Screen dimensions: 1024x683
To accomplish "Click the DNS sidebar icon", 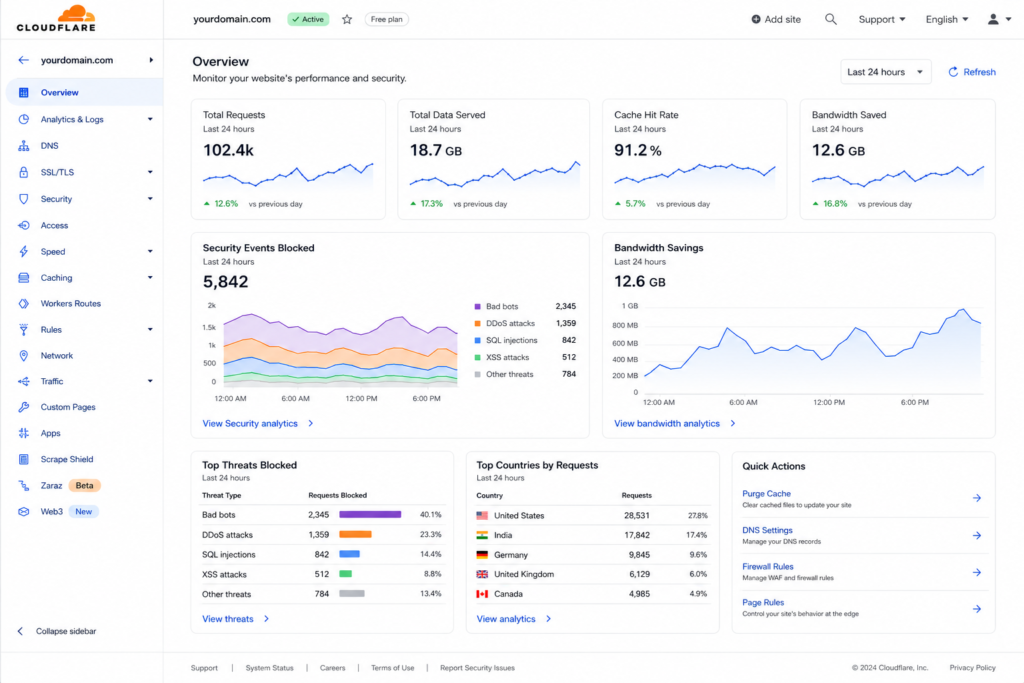I will pos(24,146).
